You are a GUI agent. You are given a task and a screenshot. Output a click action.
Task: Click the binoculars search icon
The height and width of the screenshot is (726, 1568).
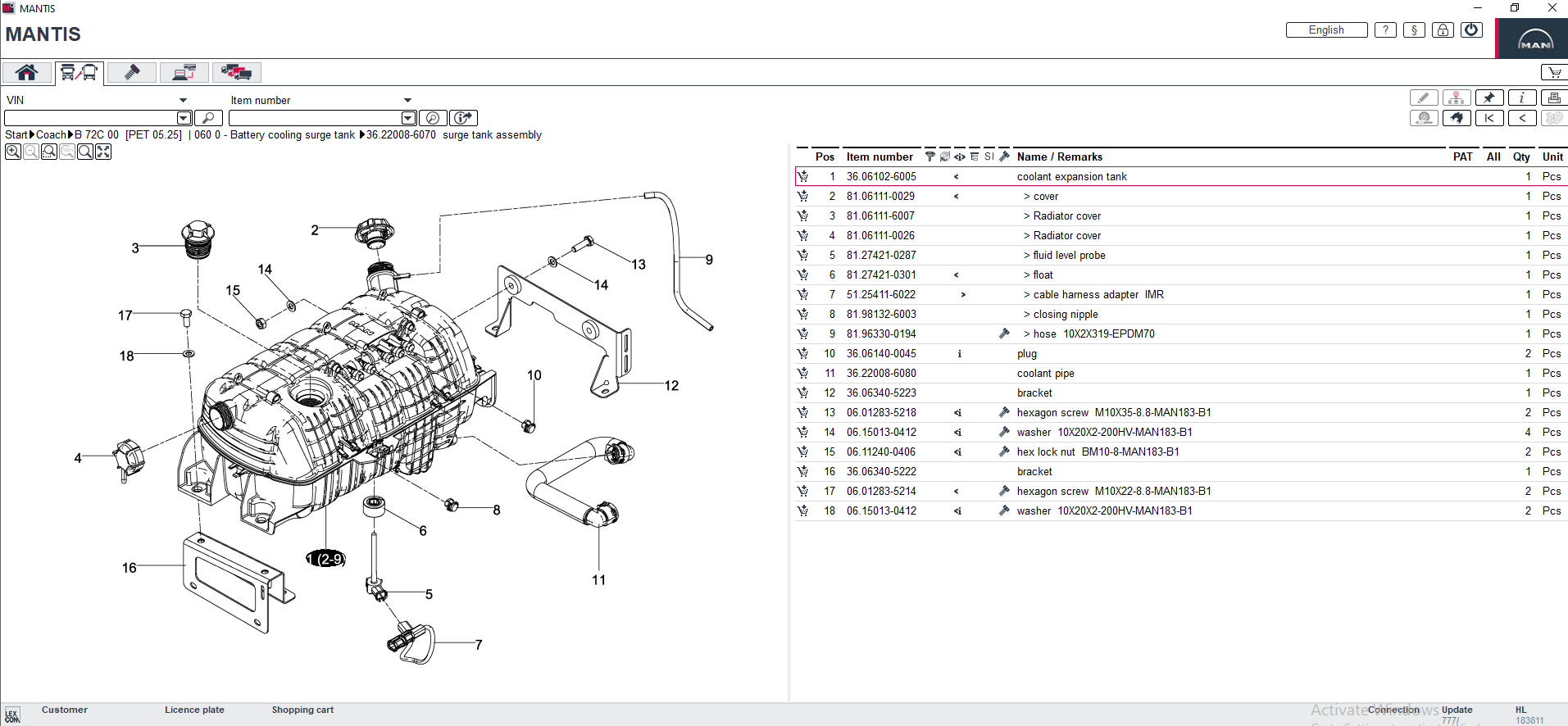[1457, 118]
